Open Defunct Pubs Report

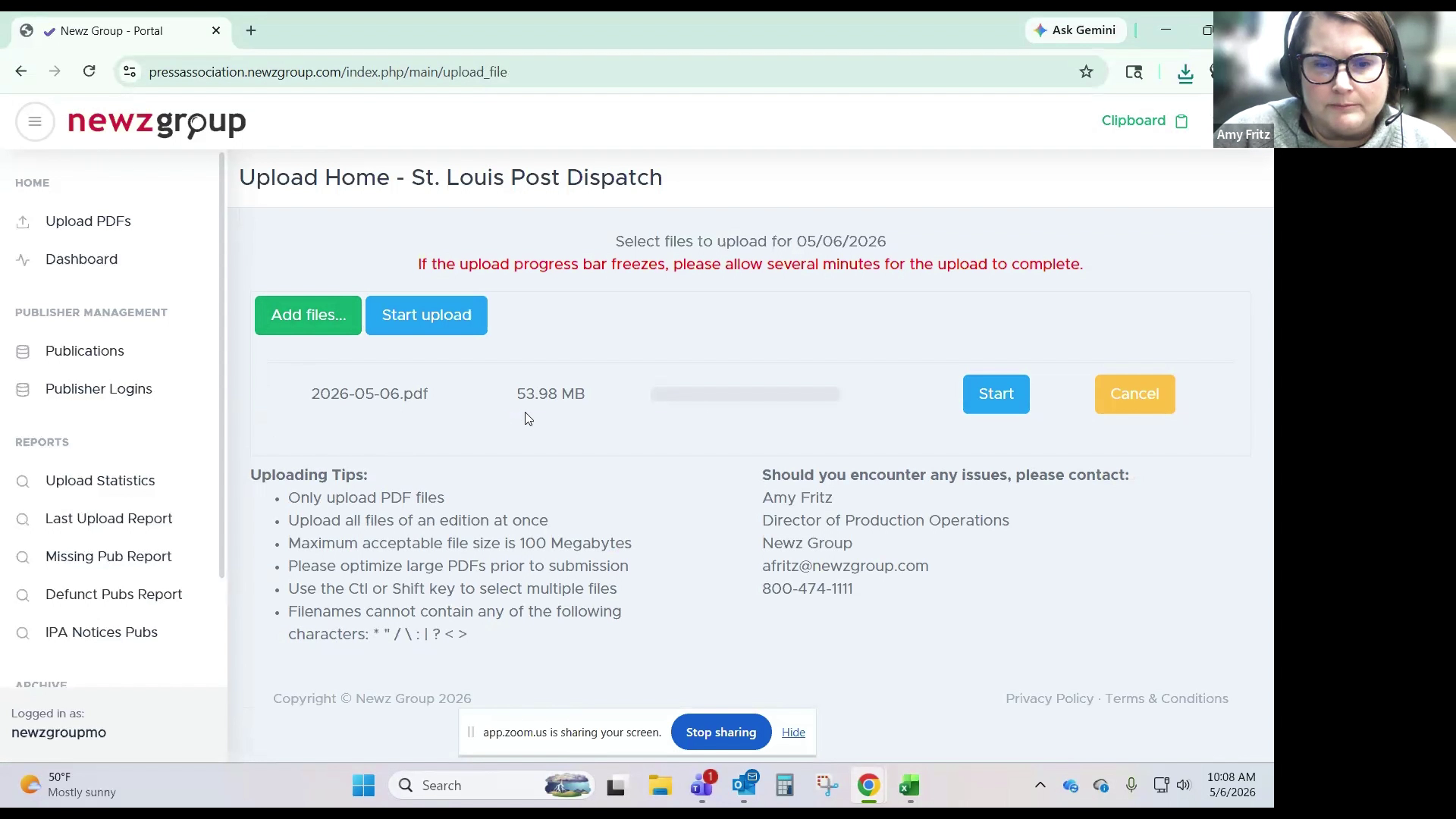click(x=114, y=595)
